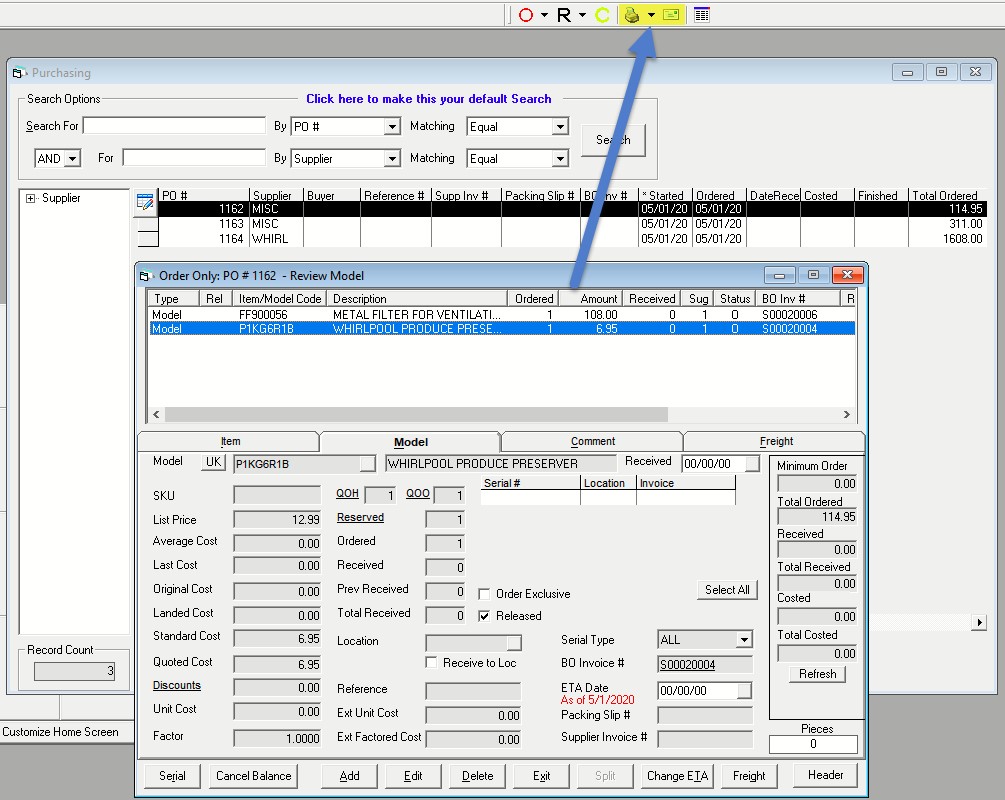Select the FF900056 Metal Filter line item

[x=502, y=315]
